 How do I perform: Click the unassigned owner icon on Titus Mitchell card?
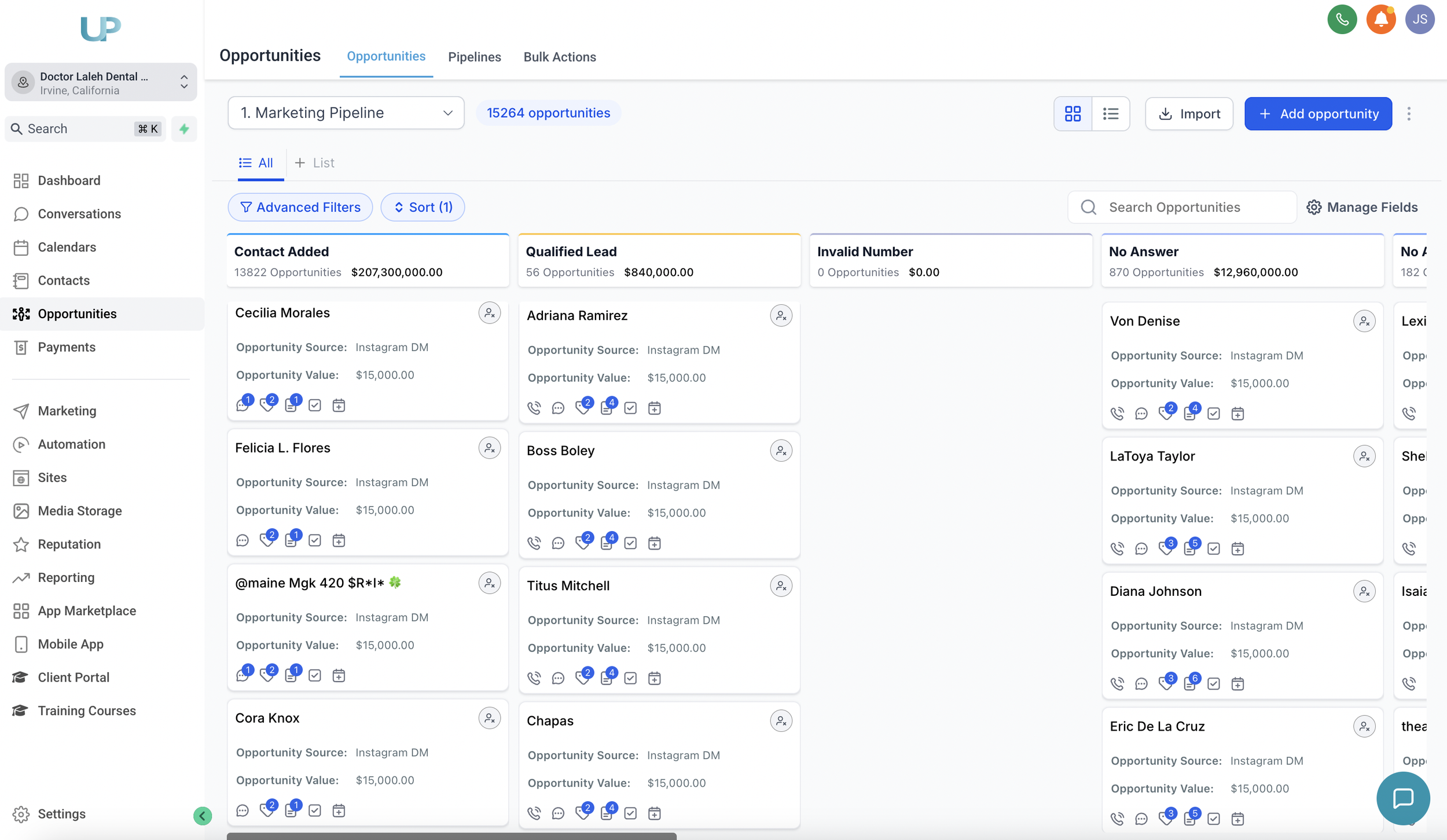pyautogui.click(x=781, y=586)
